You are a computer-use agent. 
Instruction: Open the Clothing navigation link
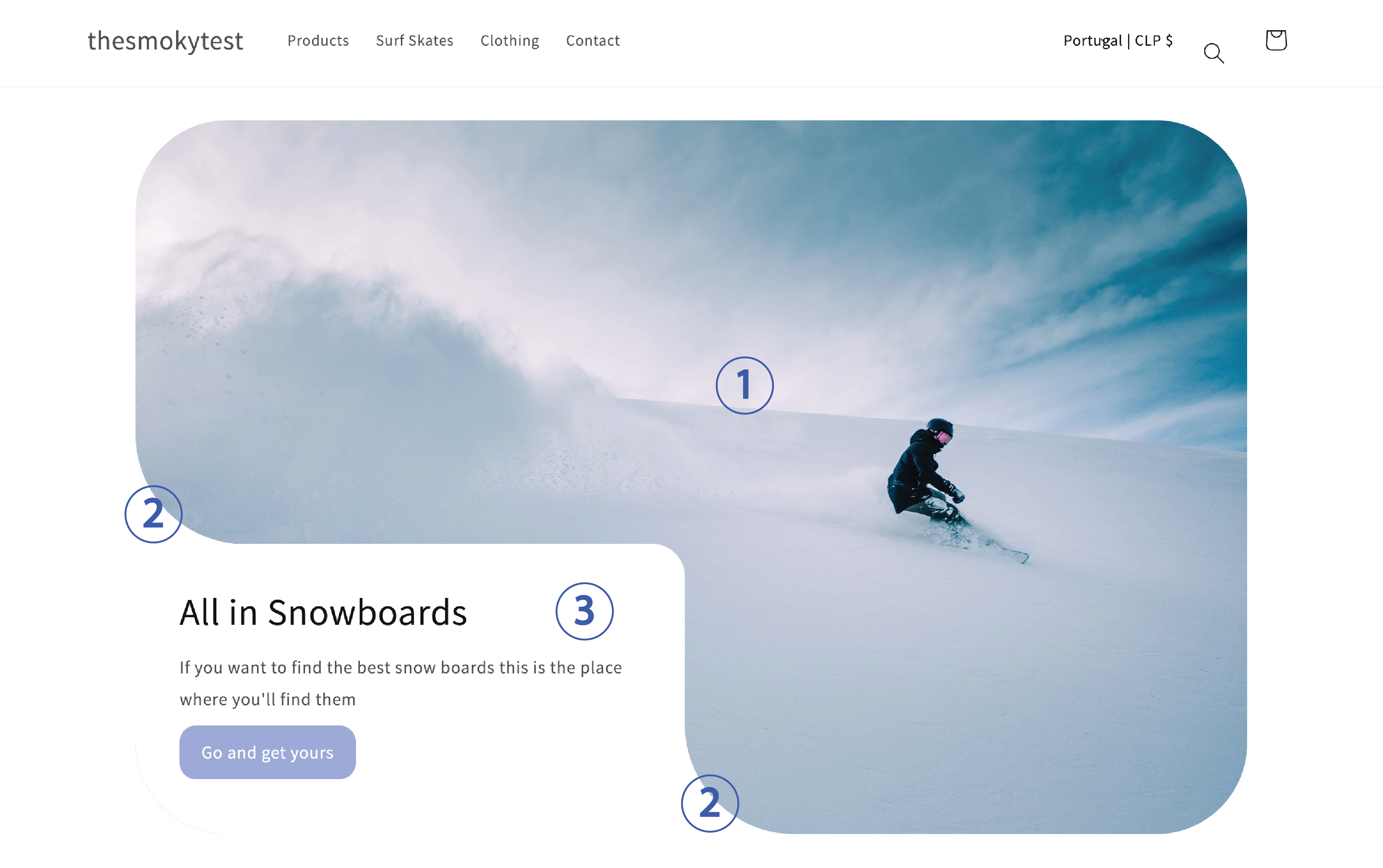pyautogui.click(x=510, y=41)
